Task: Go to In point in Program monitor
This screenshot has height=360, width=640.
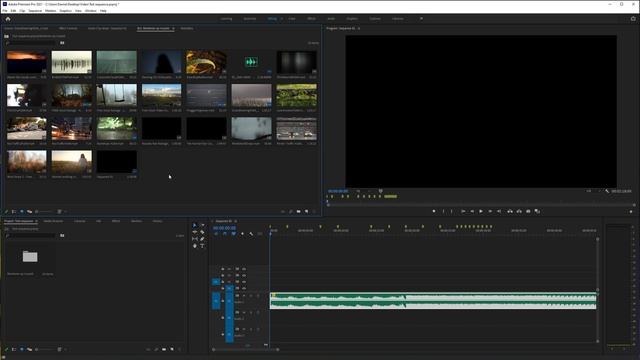Action: [463, 211]
